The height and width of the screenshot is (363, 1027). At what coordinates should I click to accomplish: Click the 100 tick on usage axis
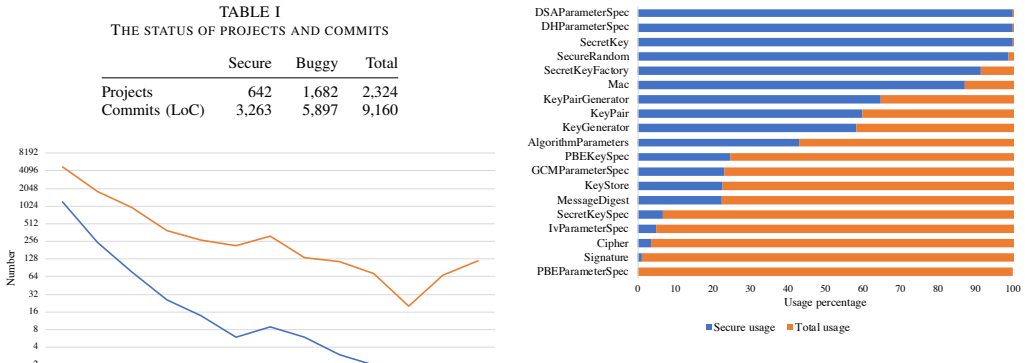(1013, 288)
